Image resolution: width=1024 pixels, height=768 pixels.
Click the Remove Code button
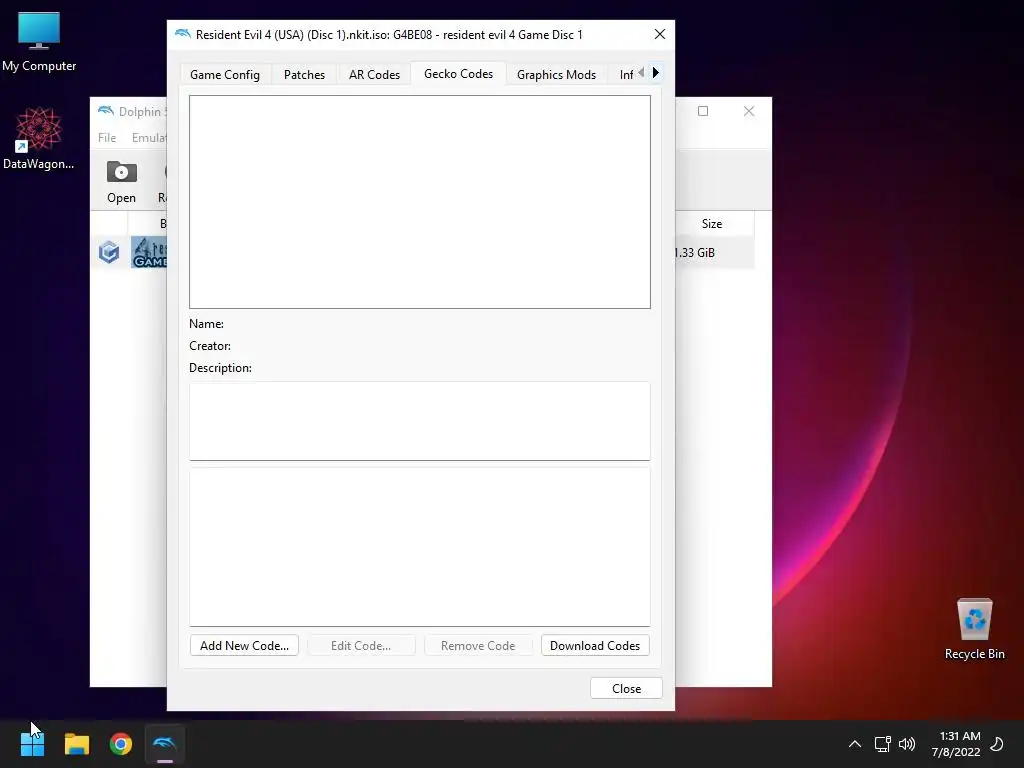(x=478, y=645)
